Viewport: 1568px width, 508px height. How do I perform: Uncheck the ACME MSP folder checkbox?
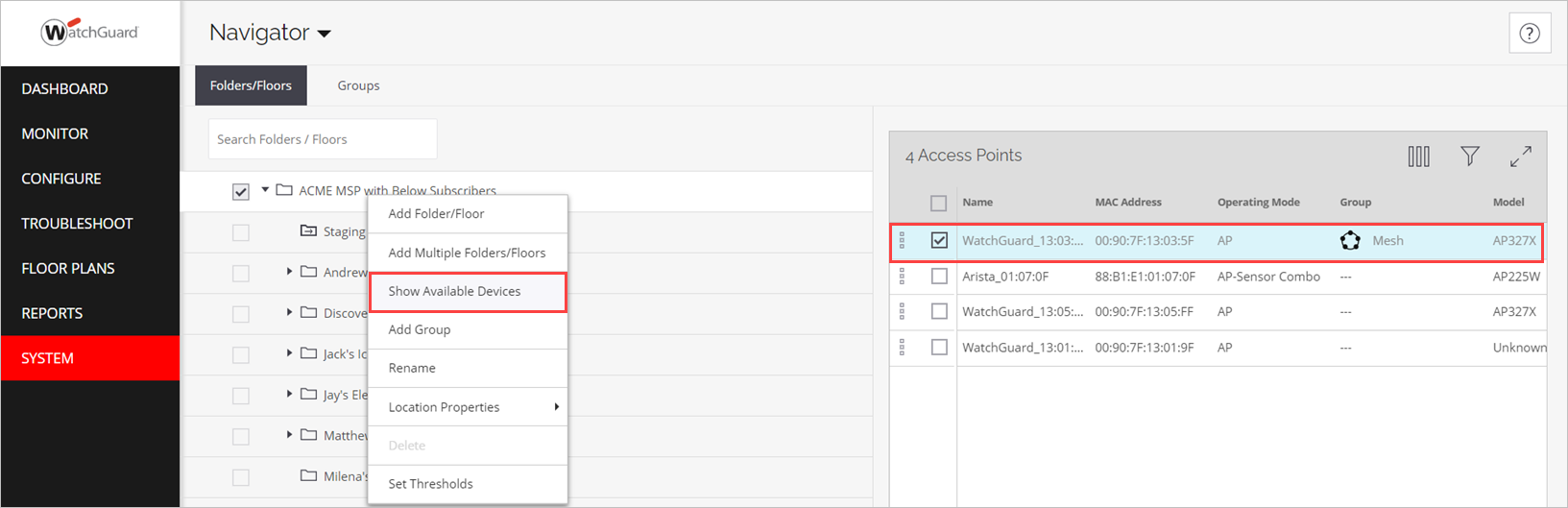click(241, 192)
